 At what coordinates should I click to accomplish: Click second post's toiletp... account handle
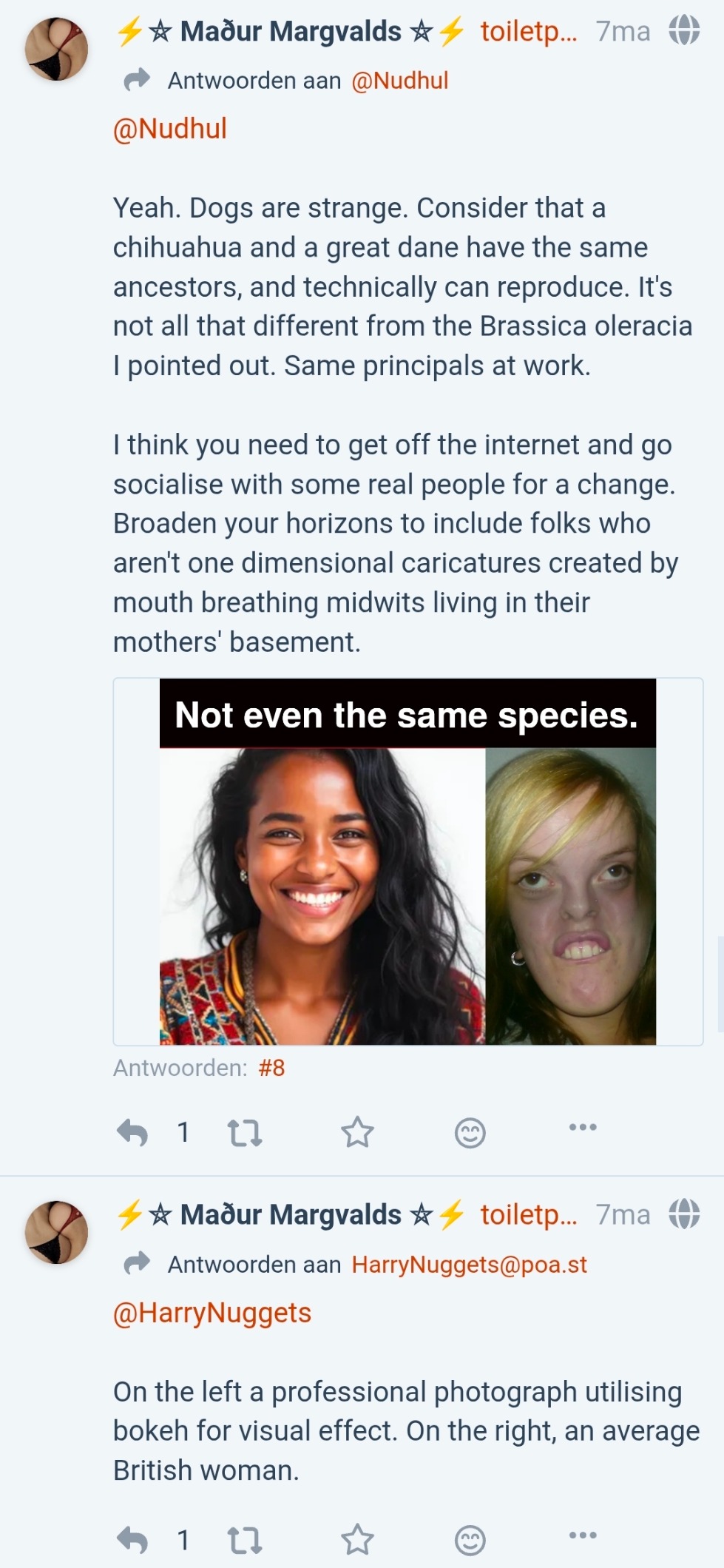pos(528,1214)
